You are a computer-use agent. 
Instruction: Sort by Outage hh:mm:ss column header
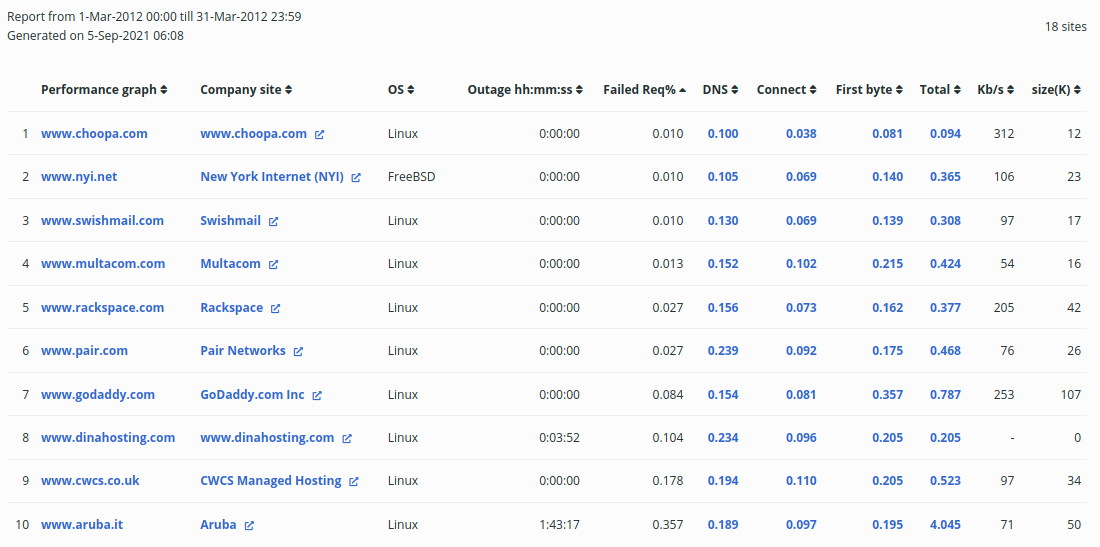click(x=524, y=90)
